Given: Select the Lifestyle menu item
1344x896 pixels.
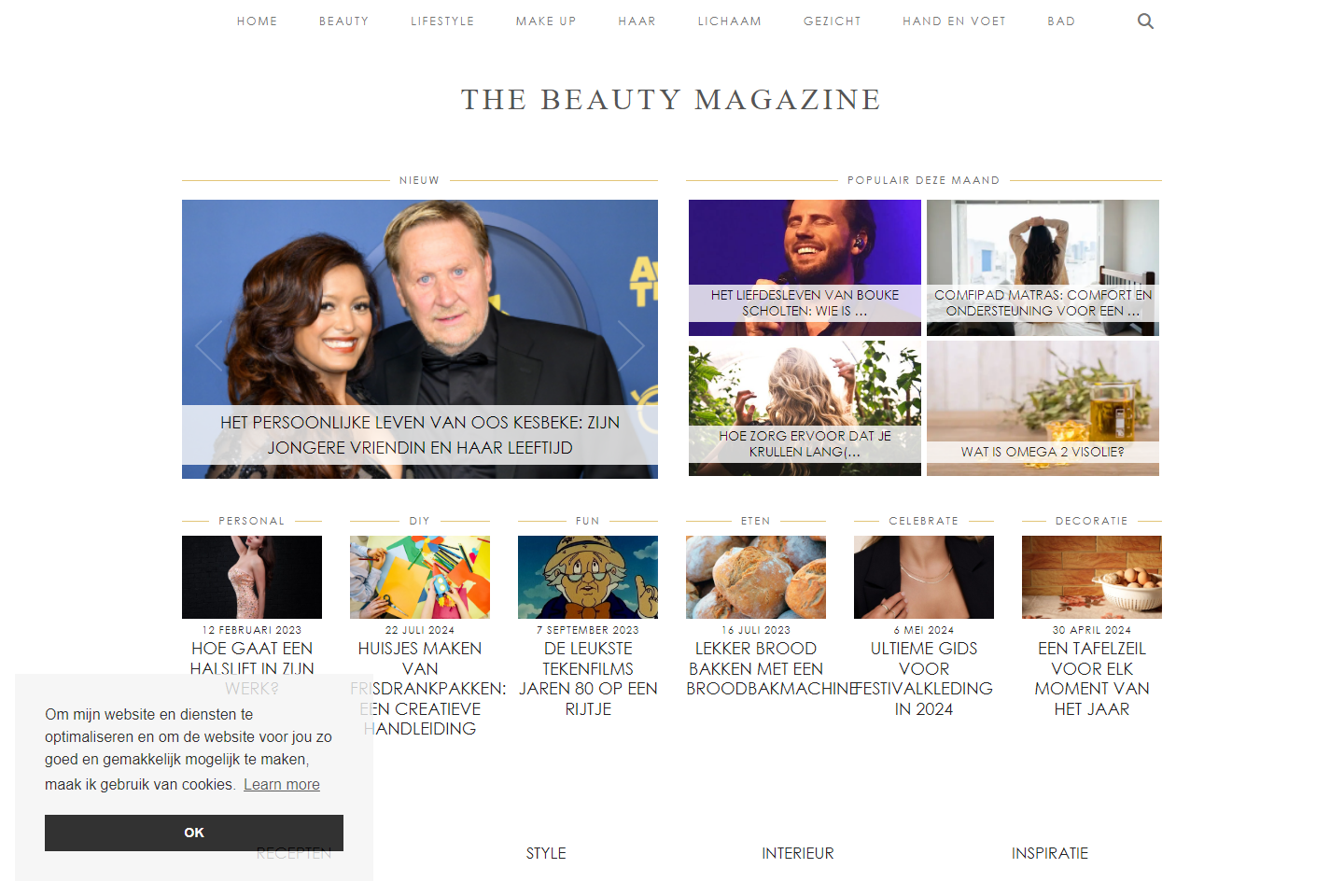Looking at the screenshot, I should [x=442, y=21].
